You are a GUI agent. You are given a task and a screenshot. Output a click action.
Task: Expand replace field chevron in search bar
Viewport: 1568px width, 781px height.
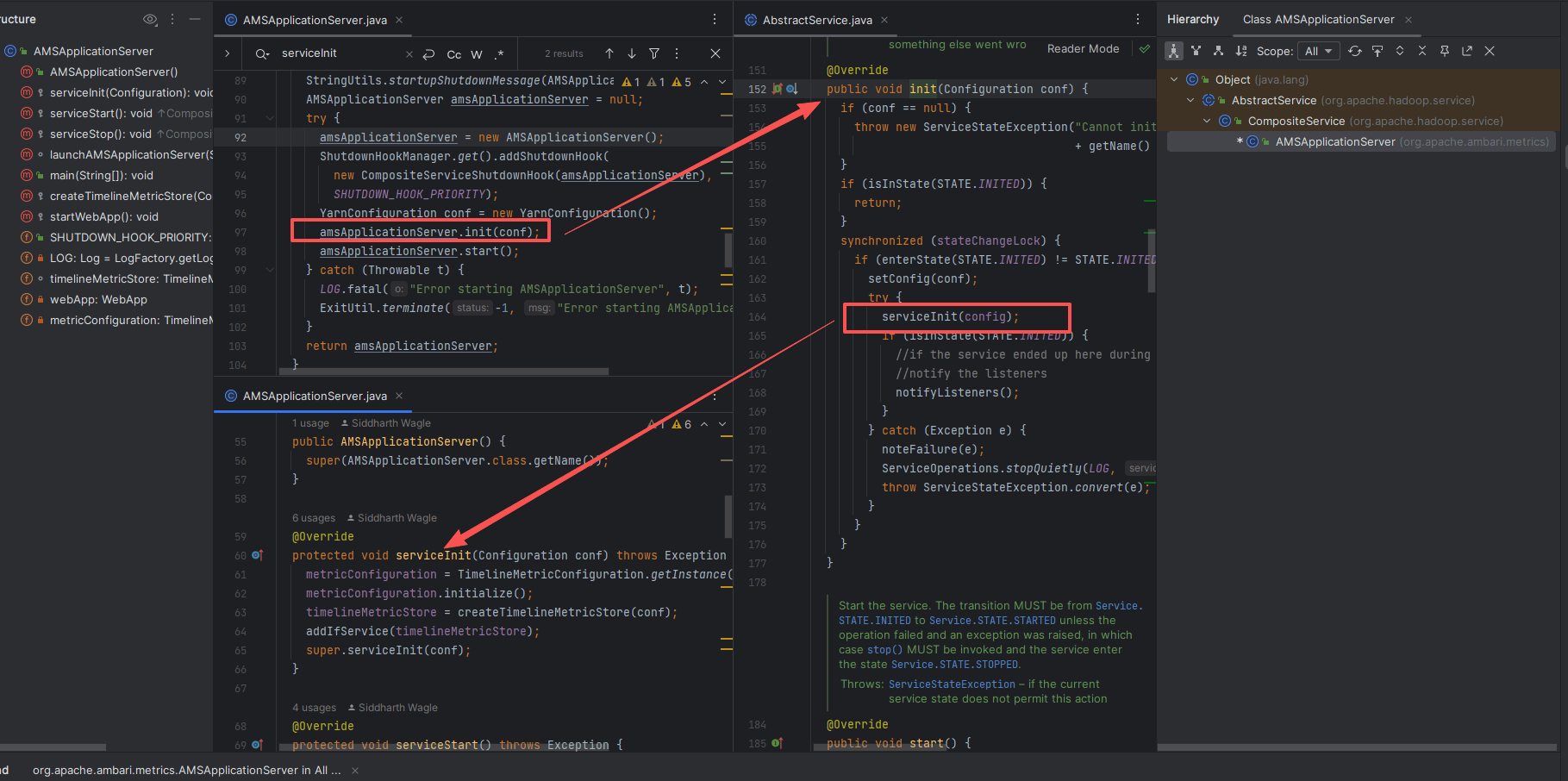(228, 53)
